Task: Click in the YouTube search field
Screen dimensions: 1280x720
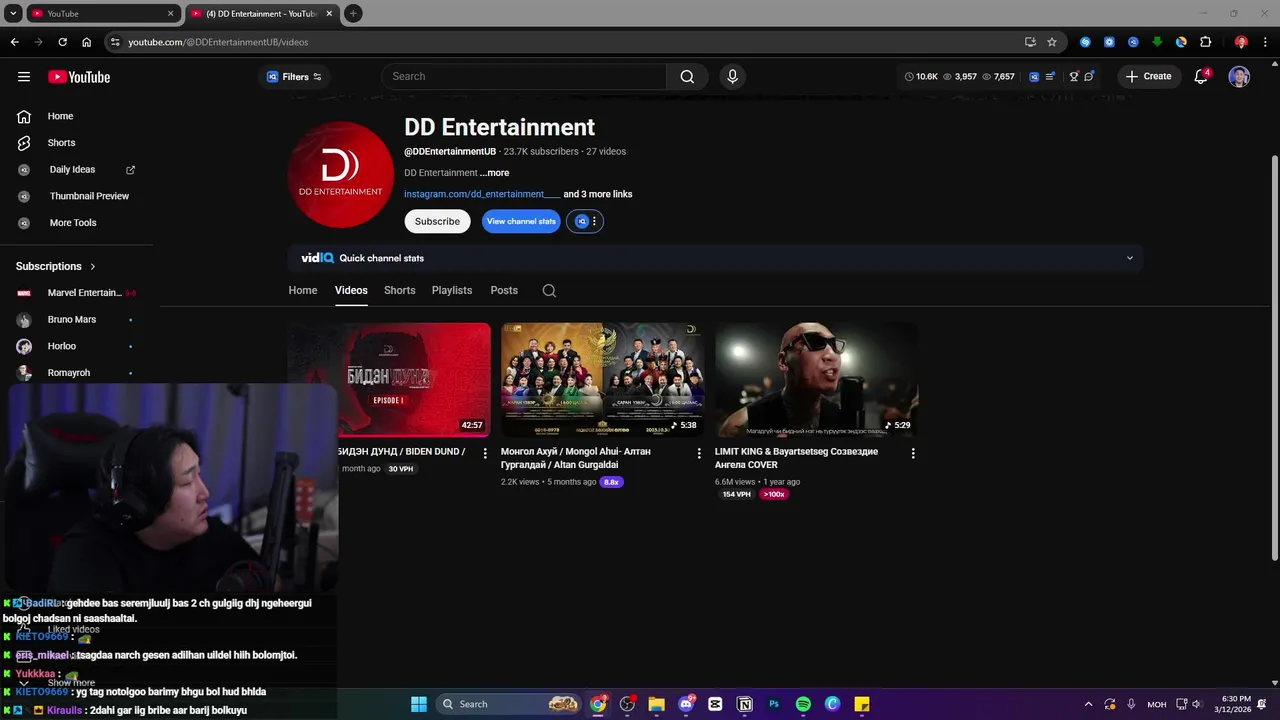Action: click(x=524, y=77)
